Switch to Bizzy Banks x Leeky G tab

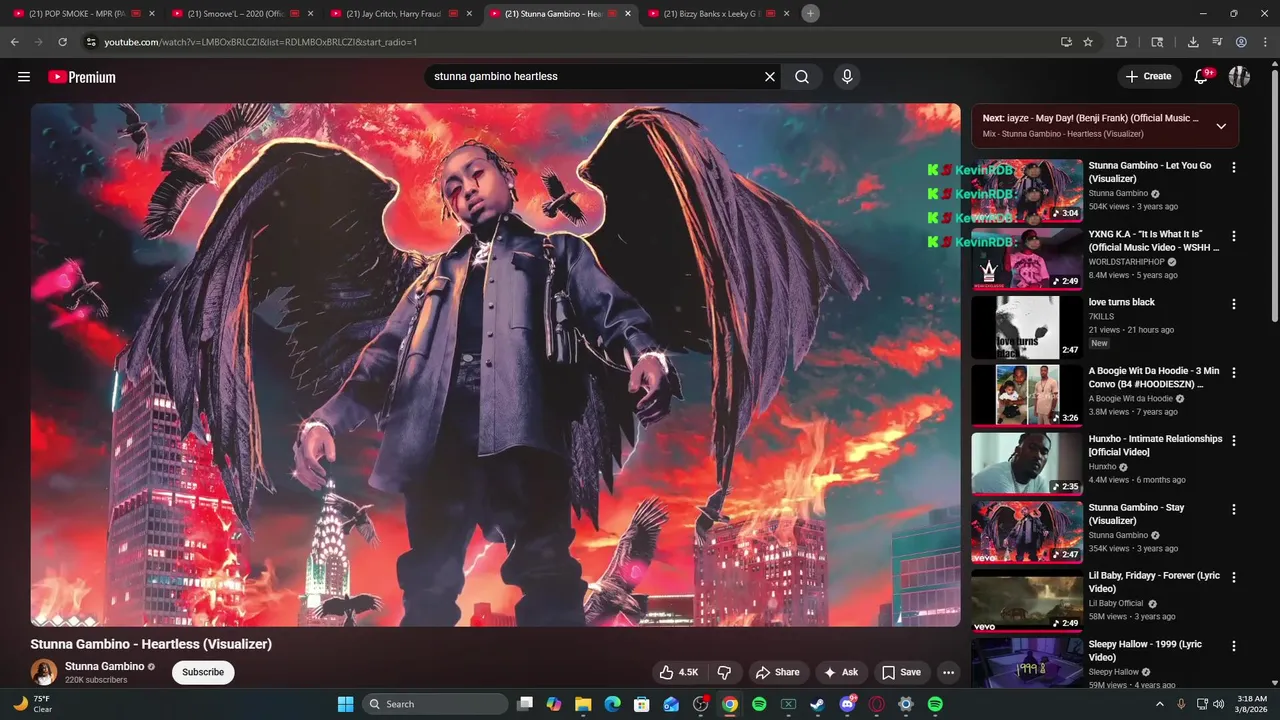coord(718,14)
